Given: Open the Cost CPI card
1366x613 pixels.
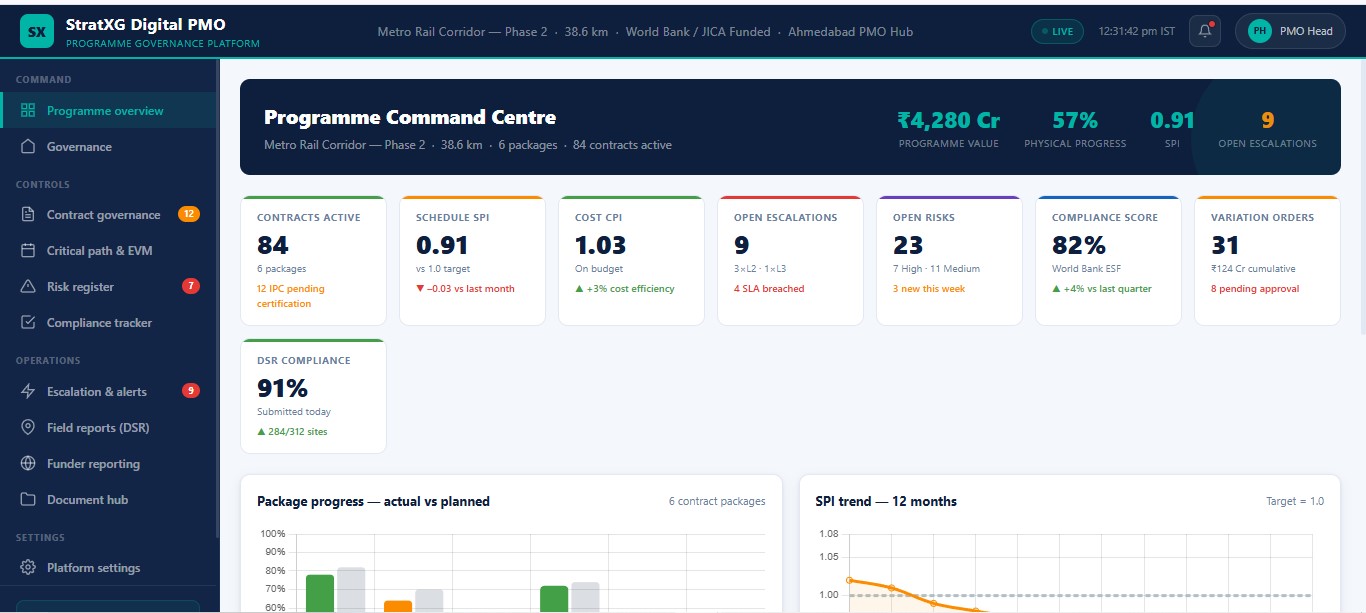Looking at the screenshot, I should 631,260.
